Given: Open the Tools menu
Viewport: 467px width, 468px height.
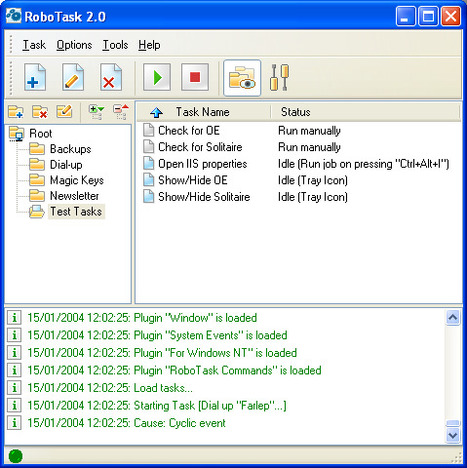Looking at the screenshot, I should (115, 45).
